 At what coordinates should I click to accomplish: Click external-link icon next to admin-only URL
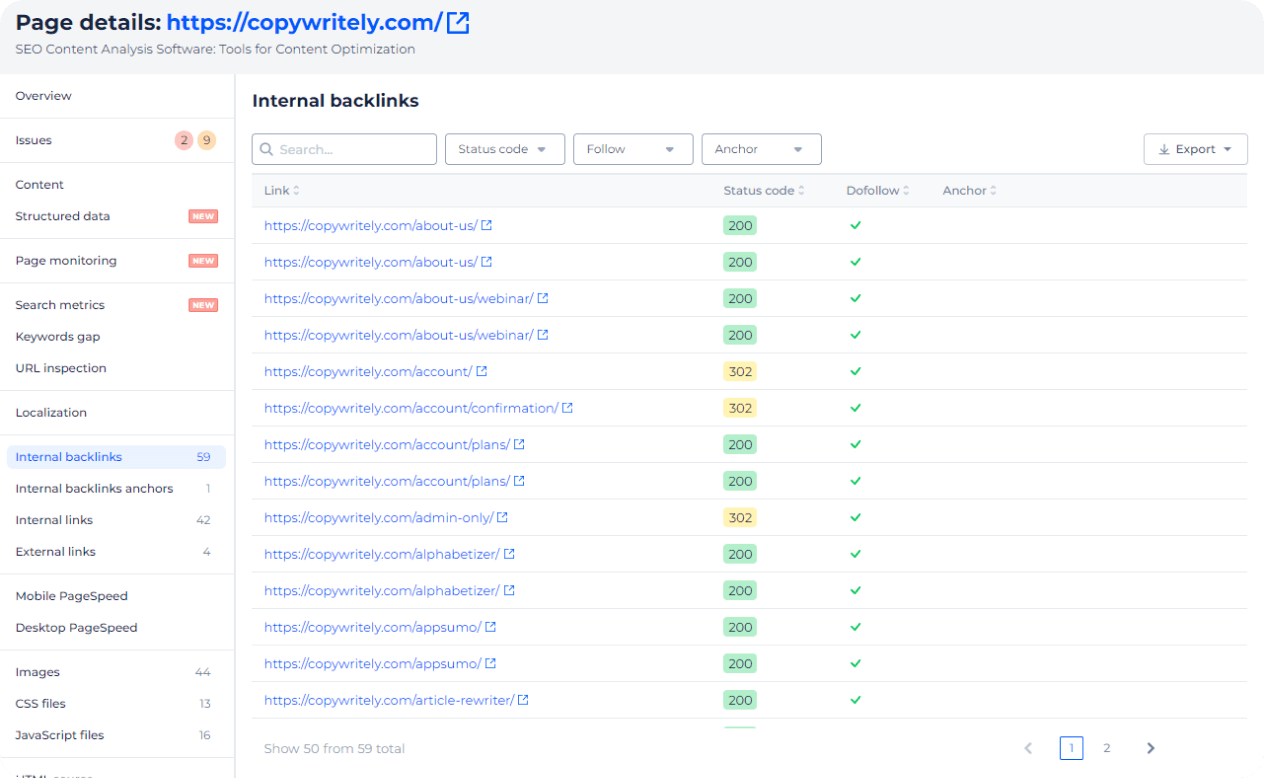[502, 517]
